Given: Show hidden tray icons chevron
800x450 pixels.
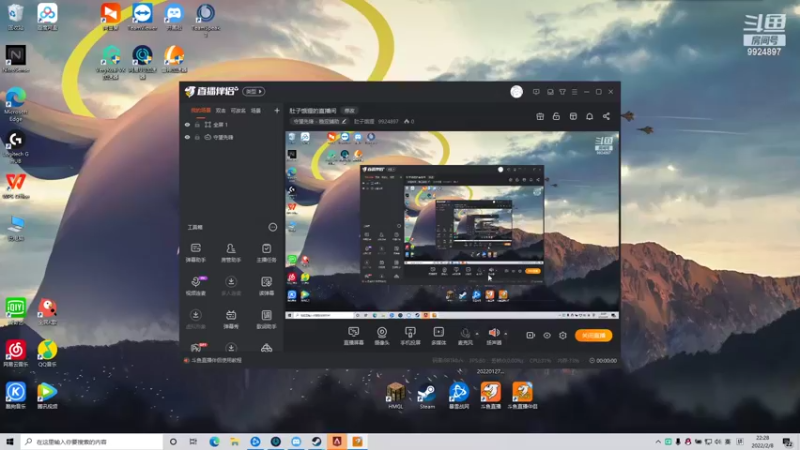Looking at the screenshot, I should pyautogui.click(x=658, y=442).
